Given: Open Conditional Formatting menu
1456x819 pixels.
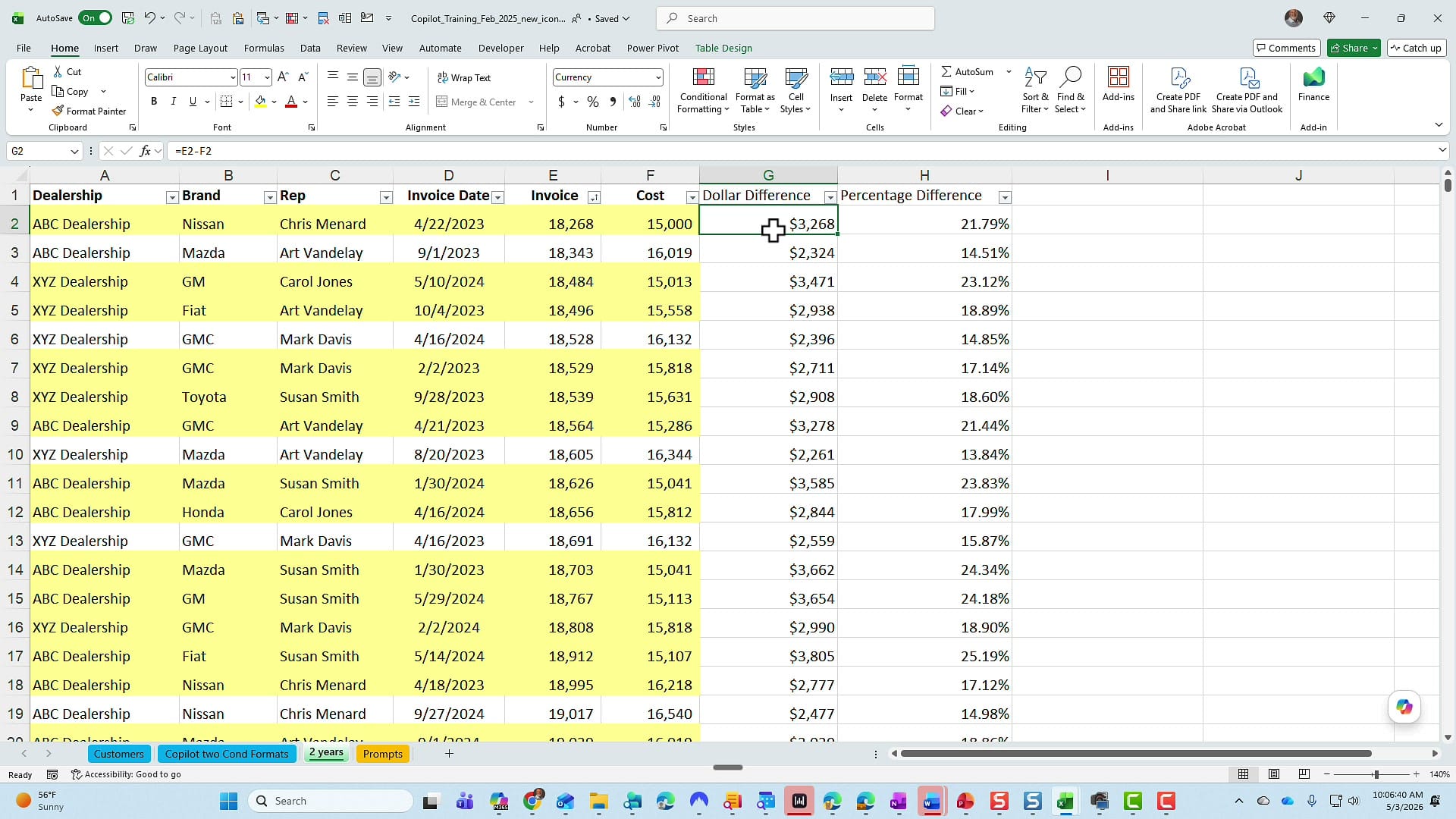Looking at the screenshot, I should 703,90.
